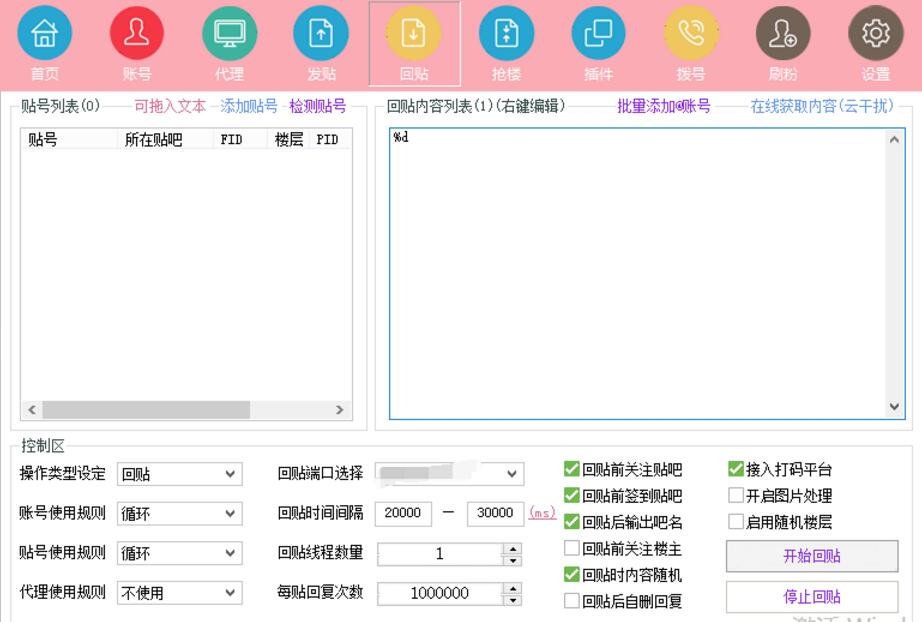This screenshot has width=922, height=622.
Task: Enable 回贴后自删回复 checkbox
Action: [x=572, y=601]
